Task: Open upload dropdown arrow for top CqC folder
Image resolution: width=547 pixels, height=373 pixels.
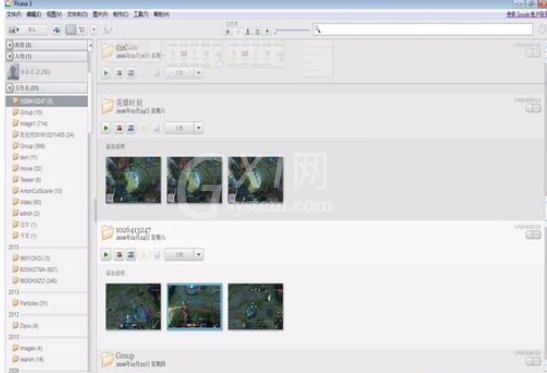Action: pyautogui.click(x=198, y=73)
